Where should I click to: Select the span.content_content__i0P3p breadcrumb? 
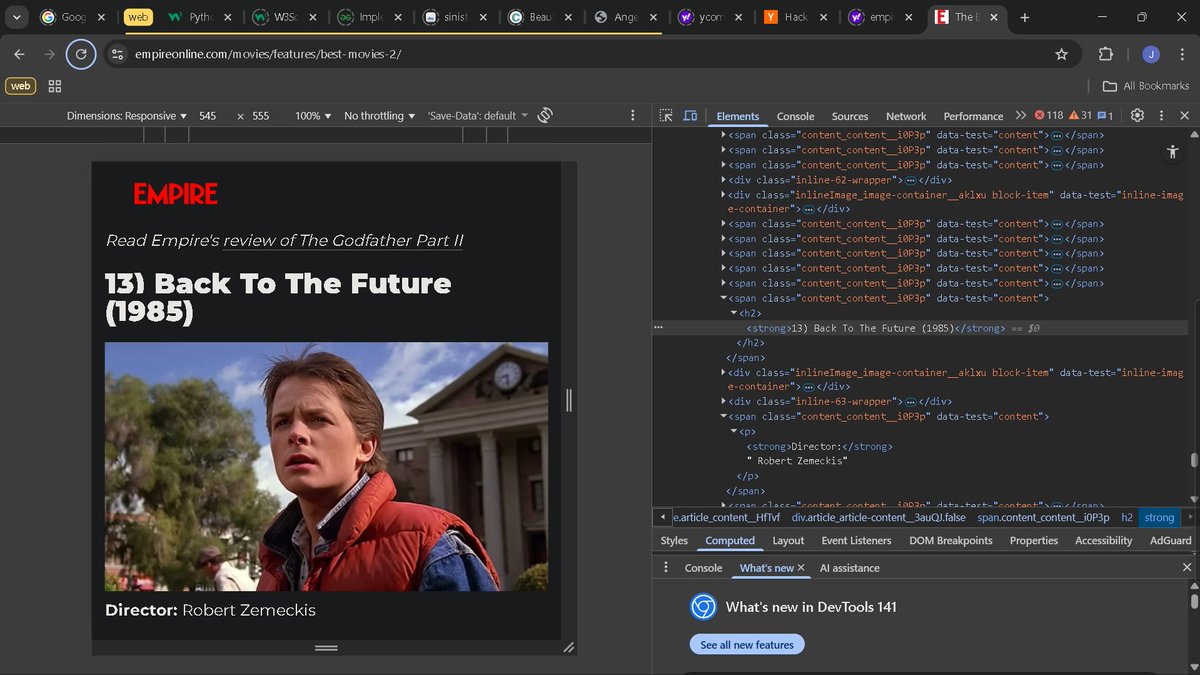click(x=1043, y=517)
